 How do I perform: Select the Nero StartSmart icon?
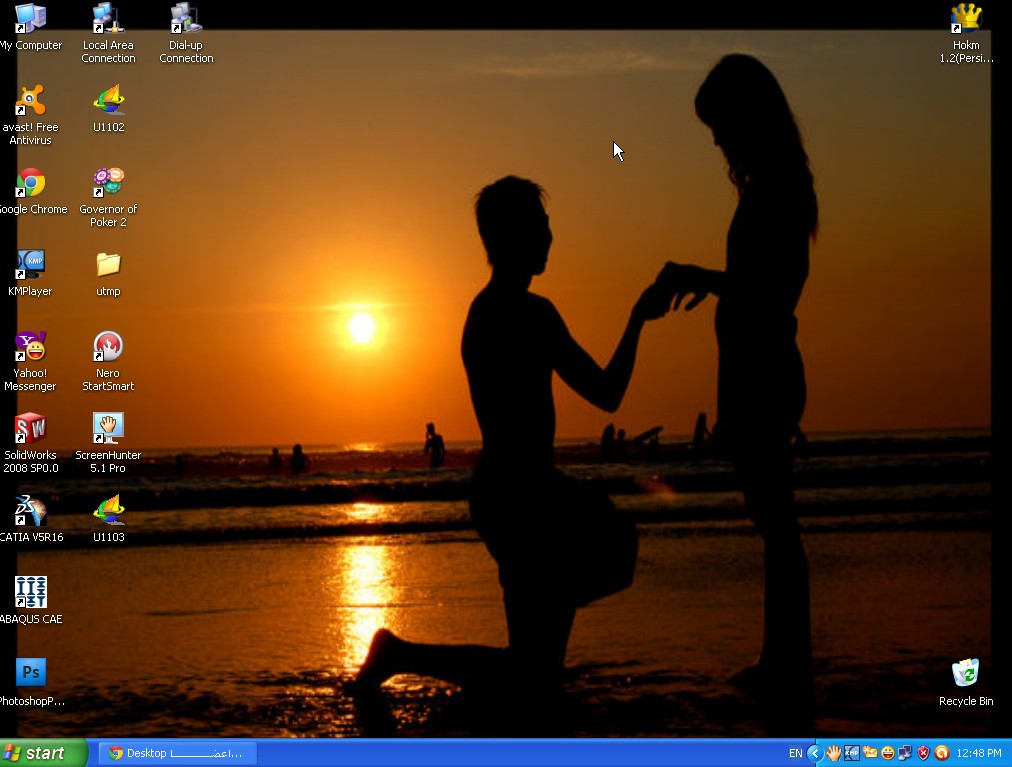tap(108, 347)
